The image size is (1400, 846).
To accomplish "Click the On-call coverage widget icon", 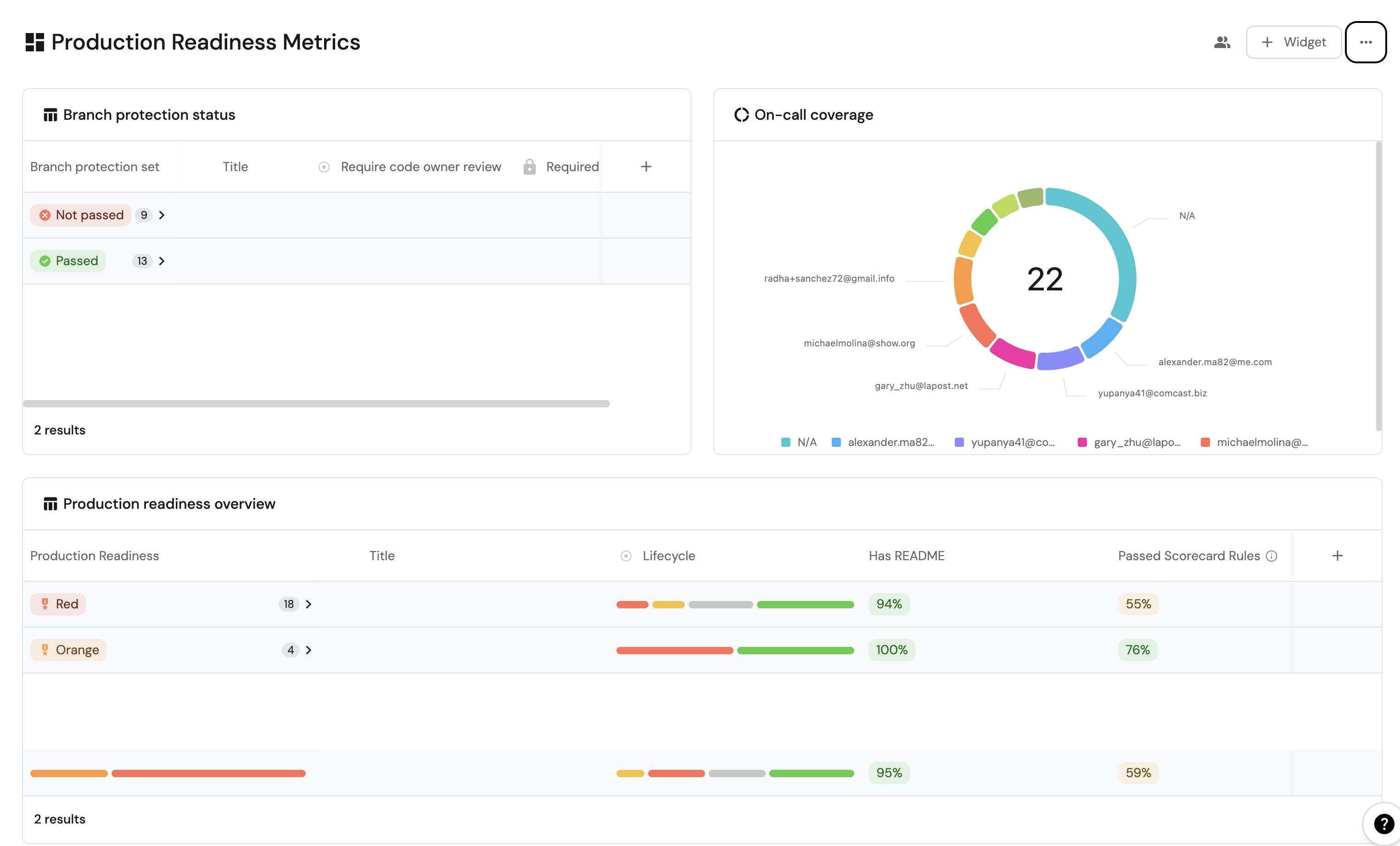I will [741, 115].
